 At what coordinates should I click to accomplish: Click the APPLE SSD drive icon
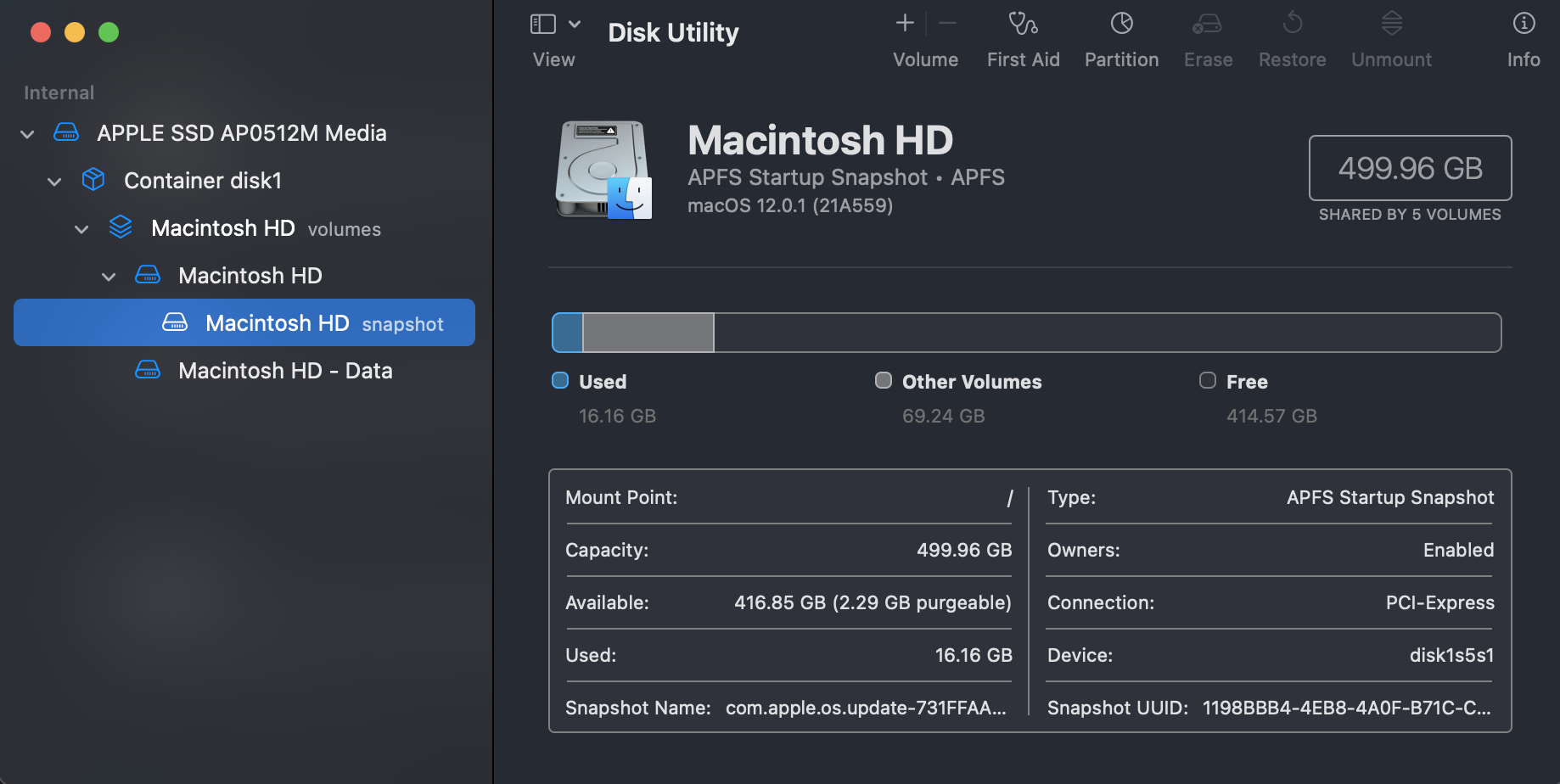point(66,132)
